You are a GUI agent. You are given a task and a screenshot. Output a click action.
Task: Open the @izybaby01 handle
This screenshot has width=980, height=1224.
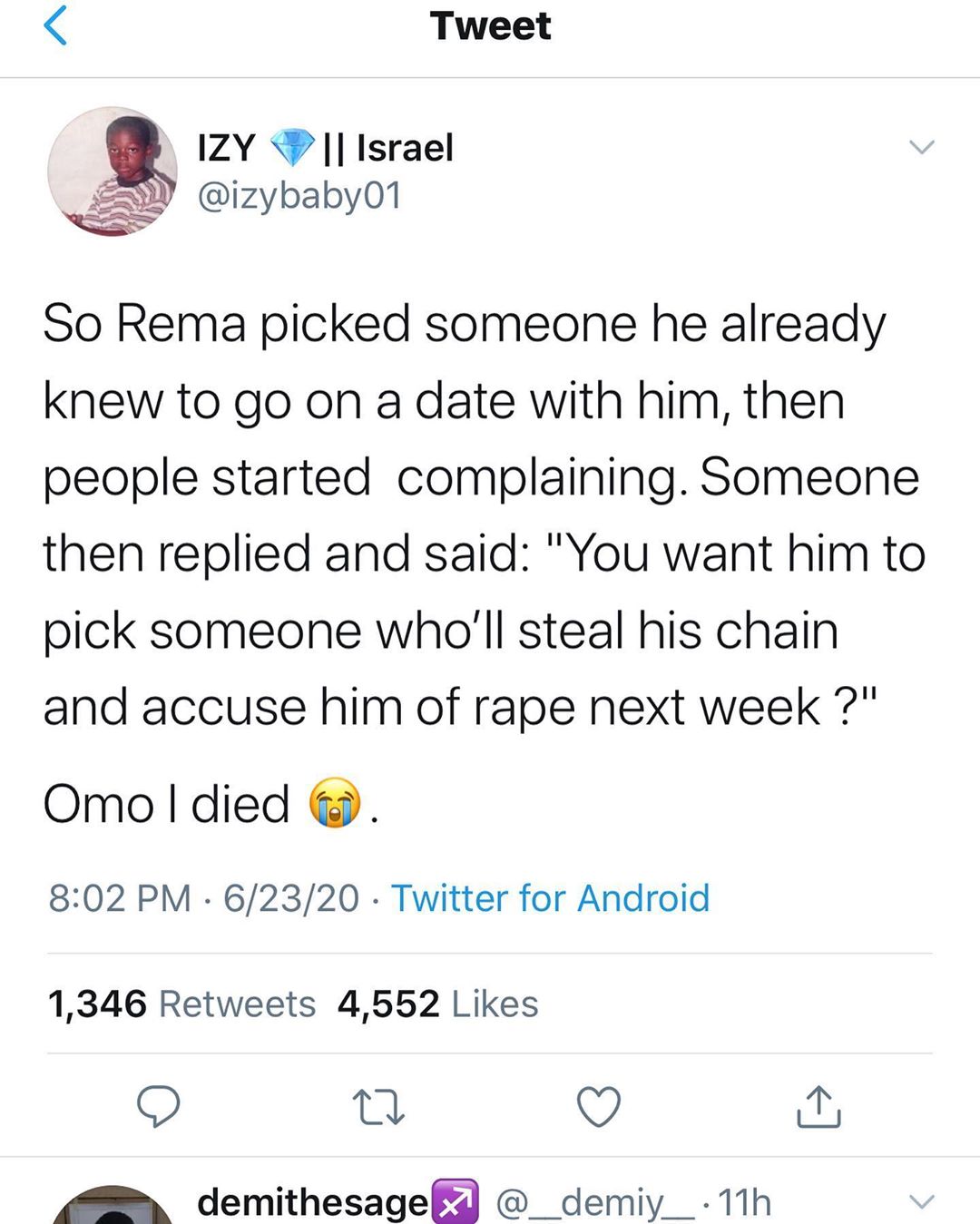299,195
